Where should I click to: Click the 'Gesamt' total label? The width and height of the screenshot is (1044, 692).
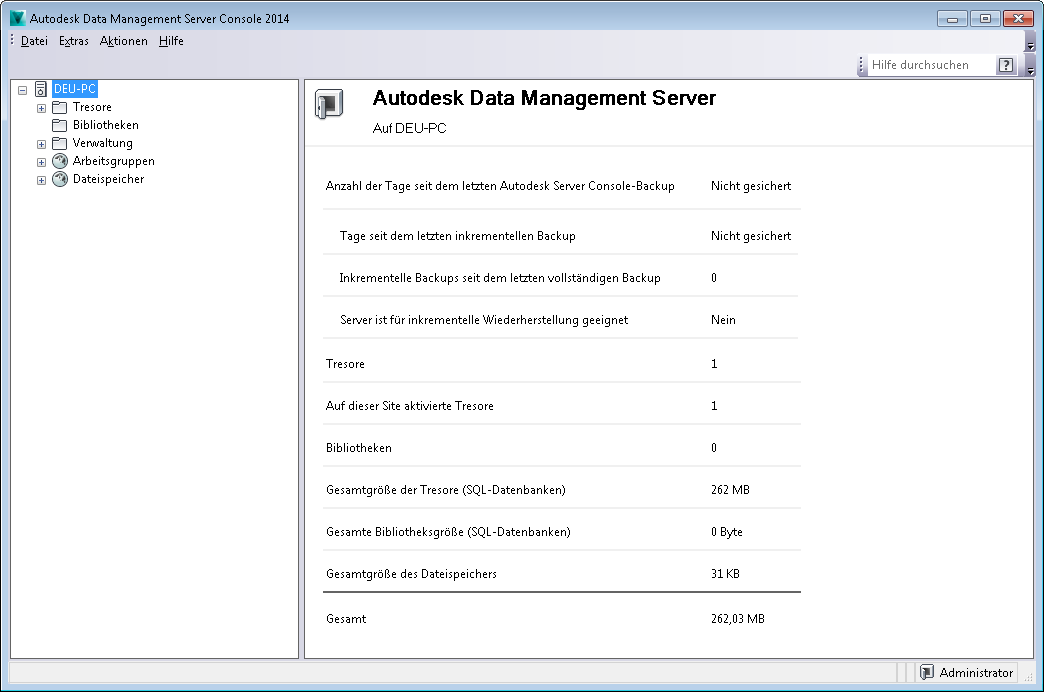[x=346, y=619]
